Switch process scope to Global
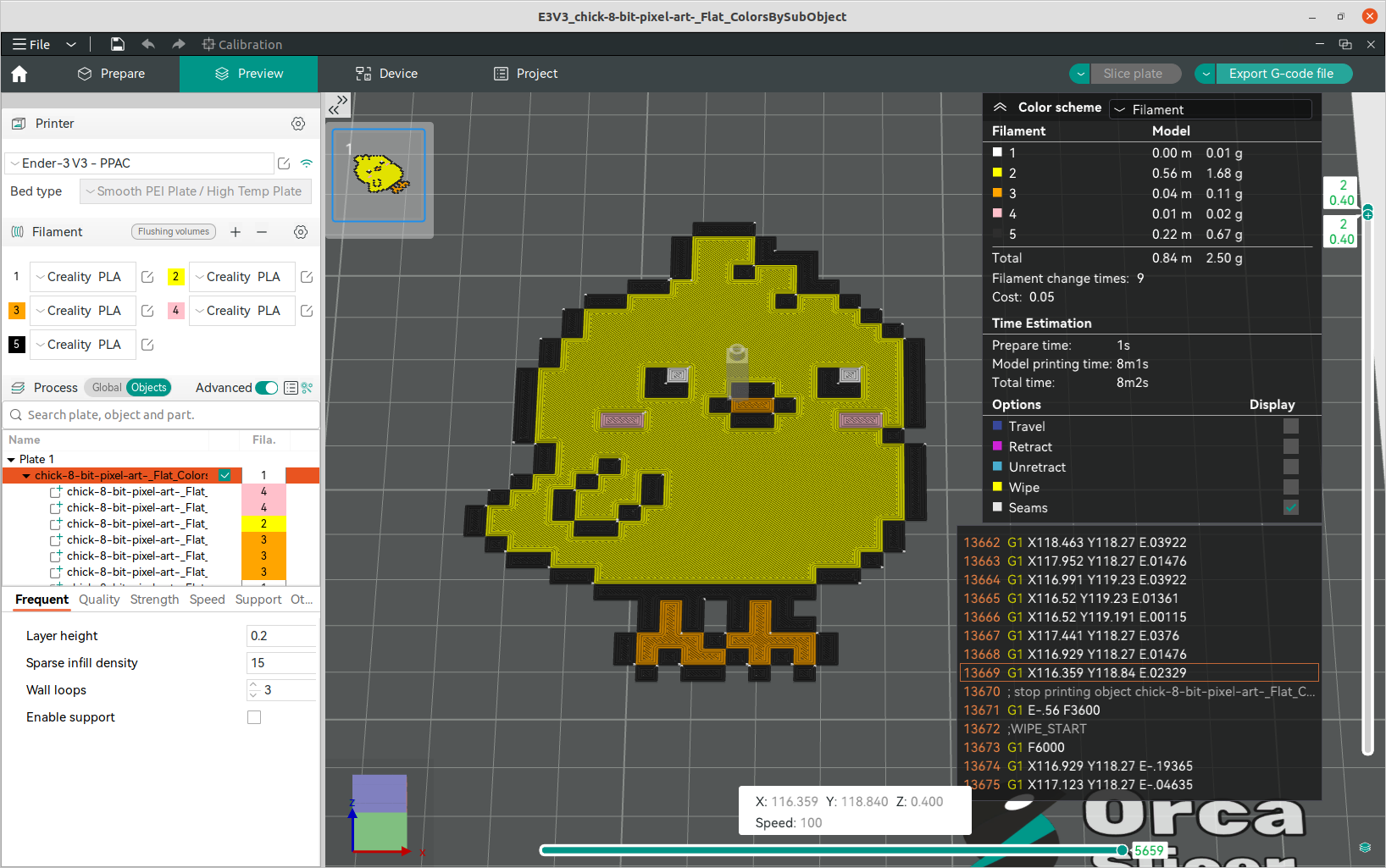Viewport: 1386px width, 868px height. point(107,388)
